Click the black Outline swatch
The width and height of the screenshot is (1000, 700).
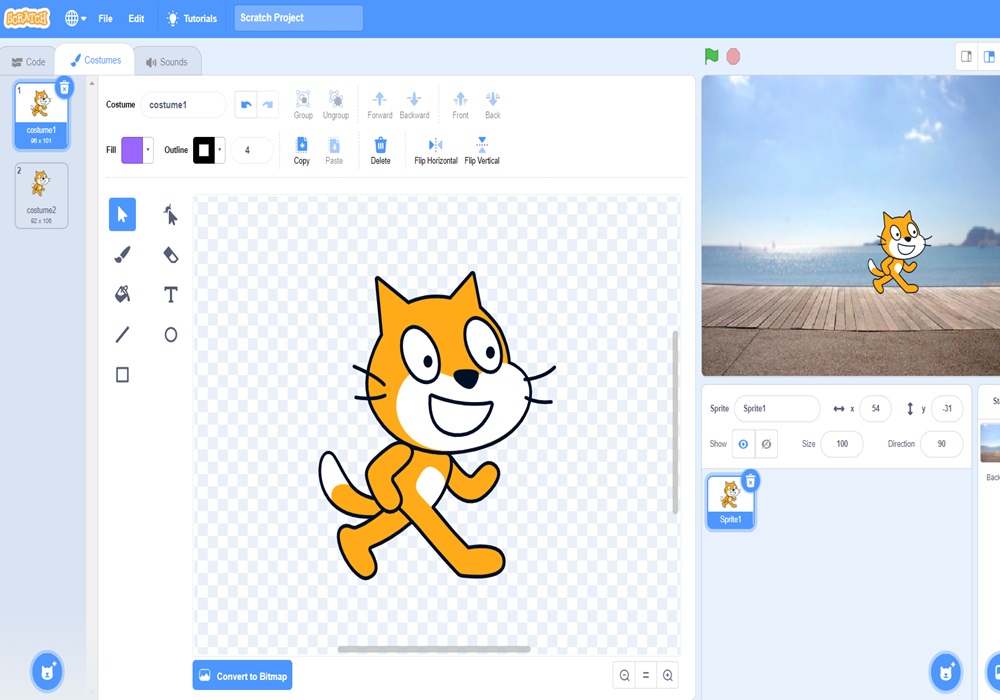[x=204, y=150]
